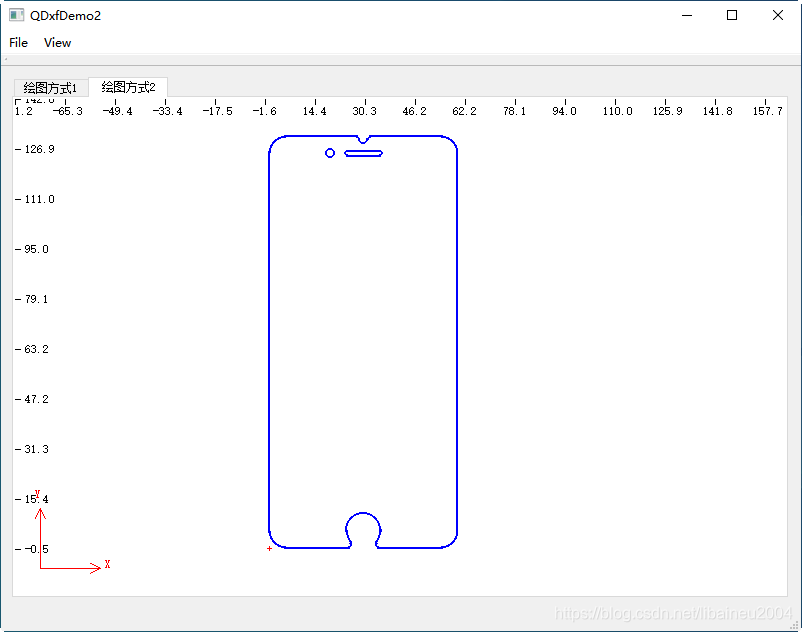
Task: Minimize the QDxfDemo2 window
Action: (686, 15)
